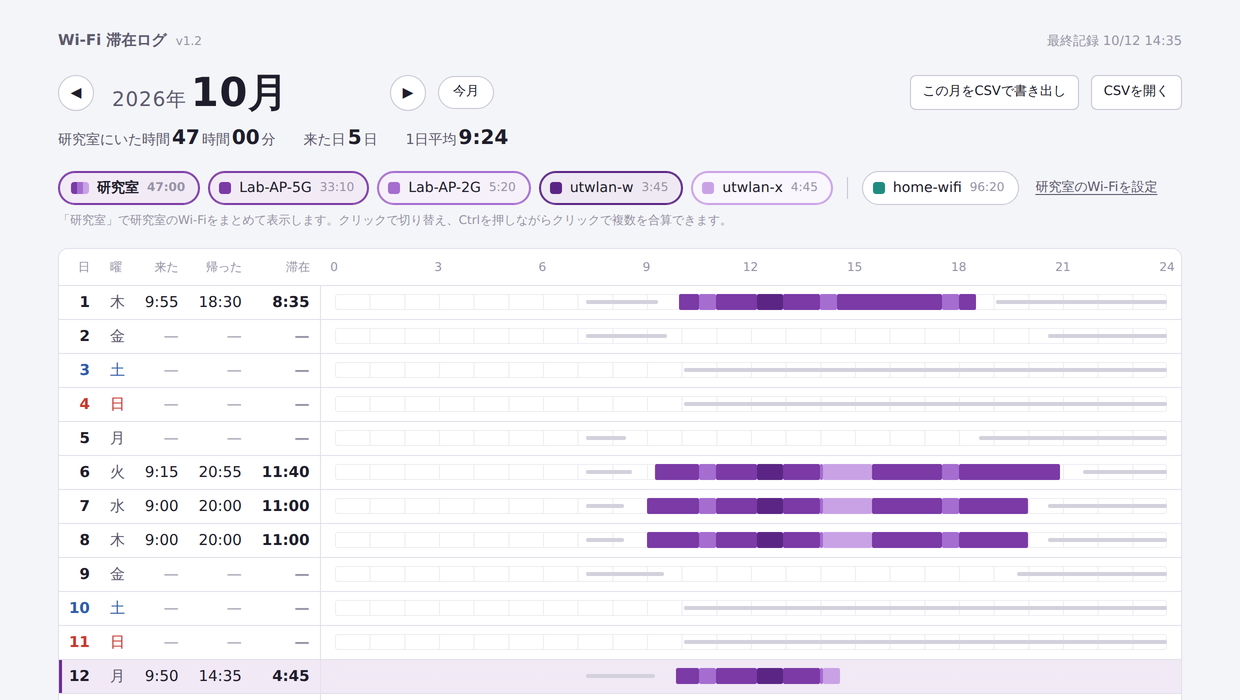Click the Wi-Fi 滞在ログ title
Image resolution: width=1240 pixels, height=700 pixels.
[x=112, y=40]
